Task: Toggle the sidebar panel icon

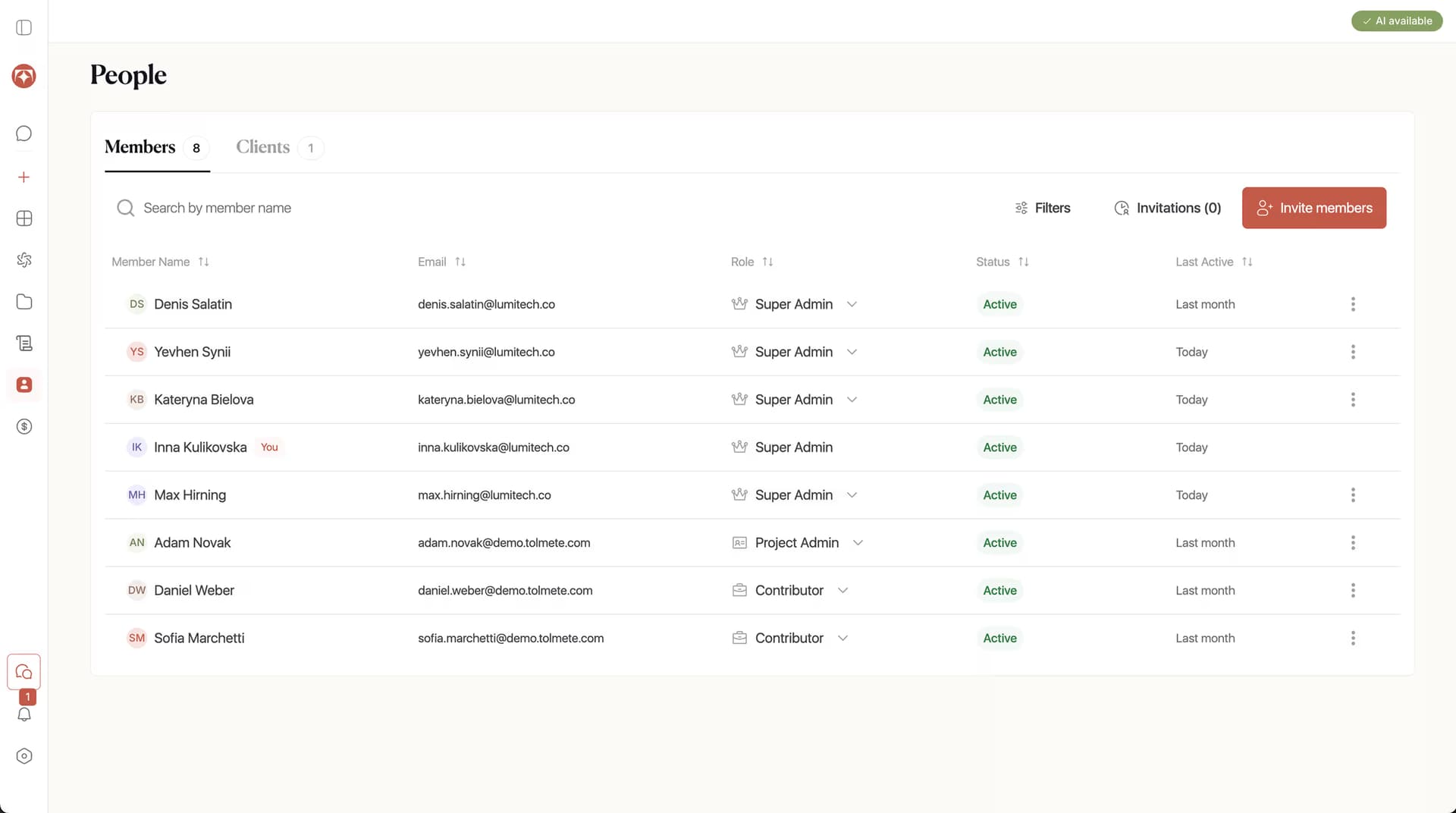Action: pos(24,28)
